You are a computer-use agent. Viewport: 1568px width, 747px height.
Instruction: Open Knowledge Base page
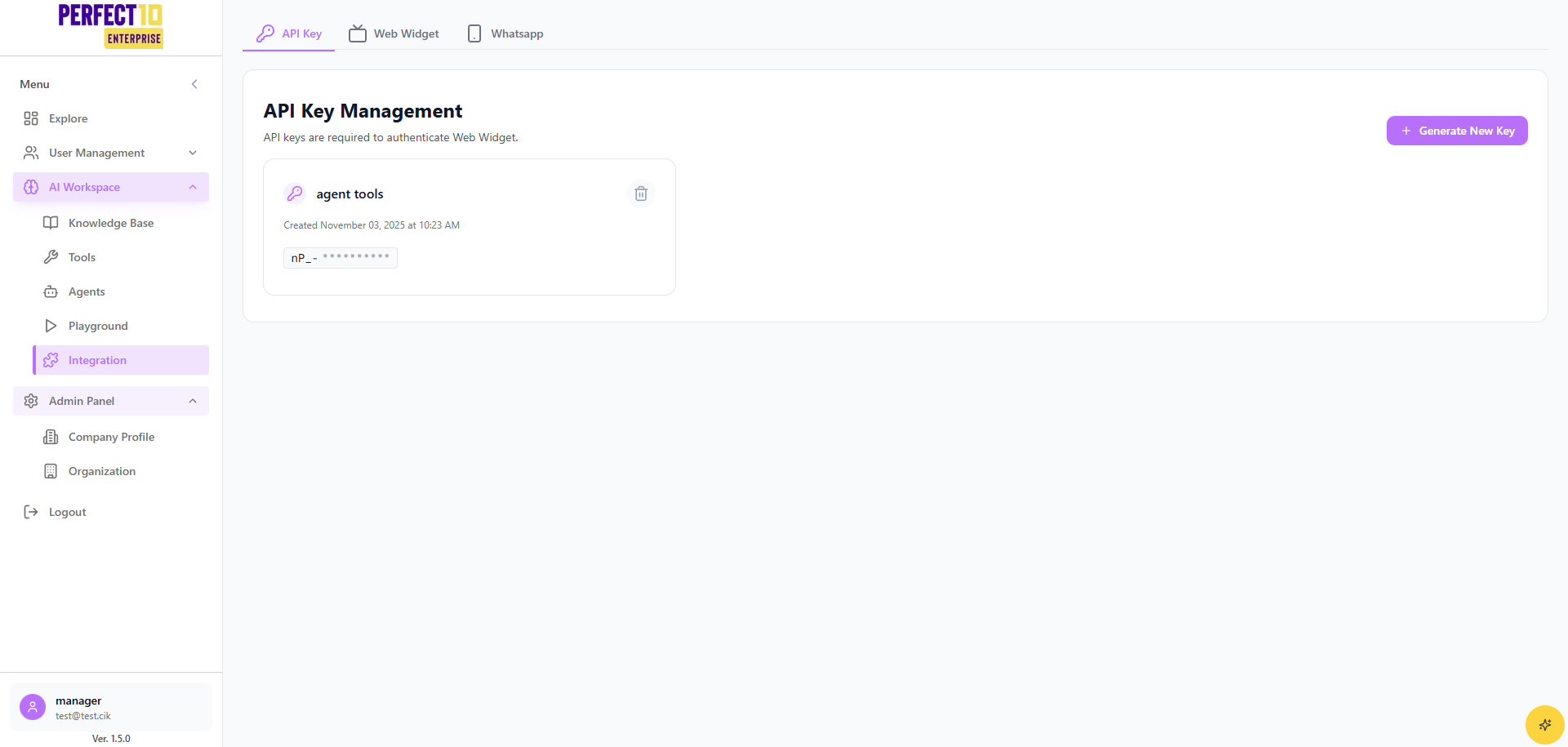coord(121,223)
